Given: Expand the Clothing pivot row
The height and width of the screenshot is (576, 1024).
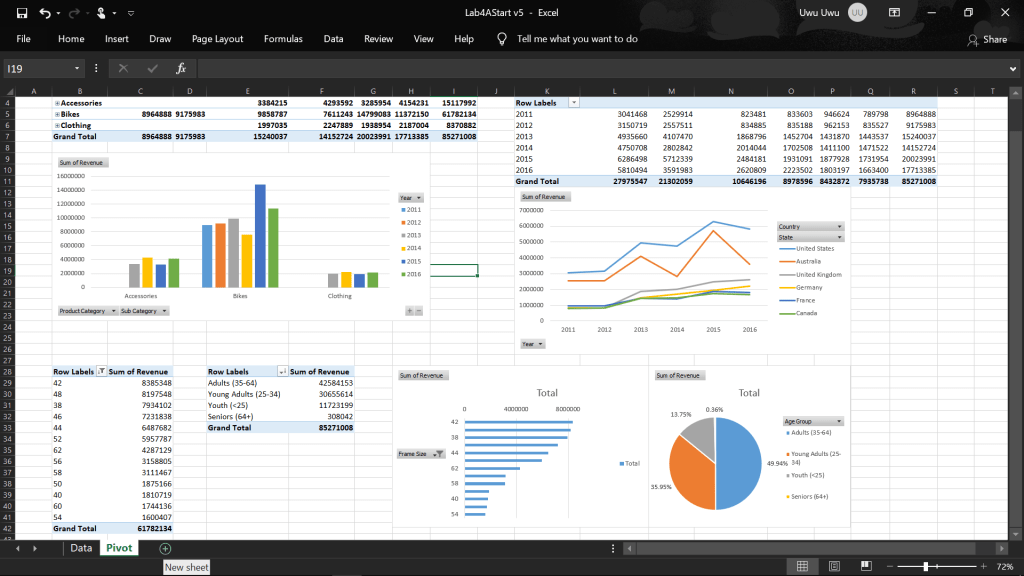Looking at the screenshot, I should [x=56, y=125].
